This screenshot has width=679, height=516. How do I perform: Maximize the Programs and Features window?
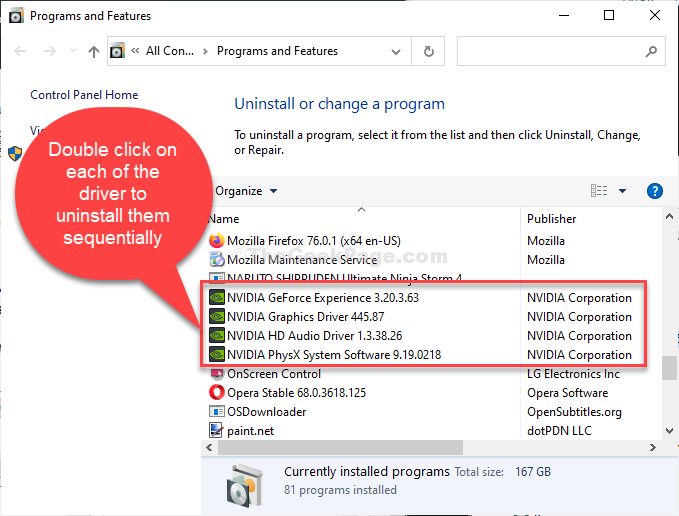point(609,16)
